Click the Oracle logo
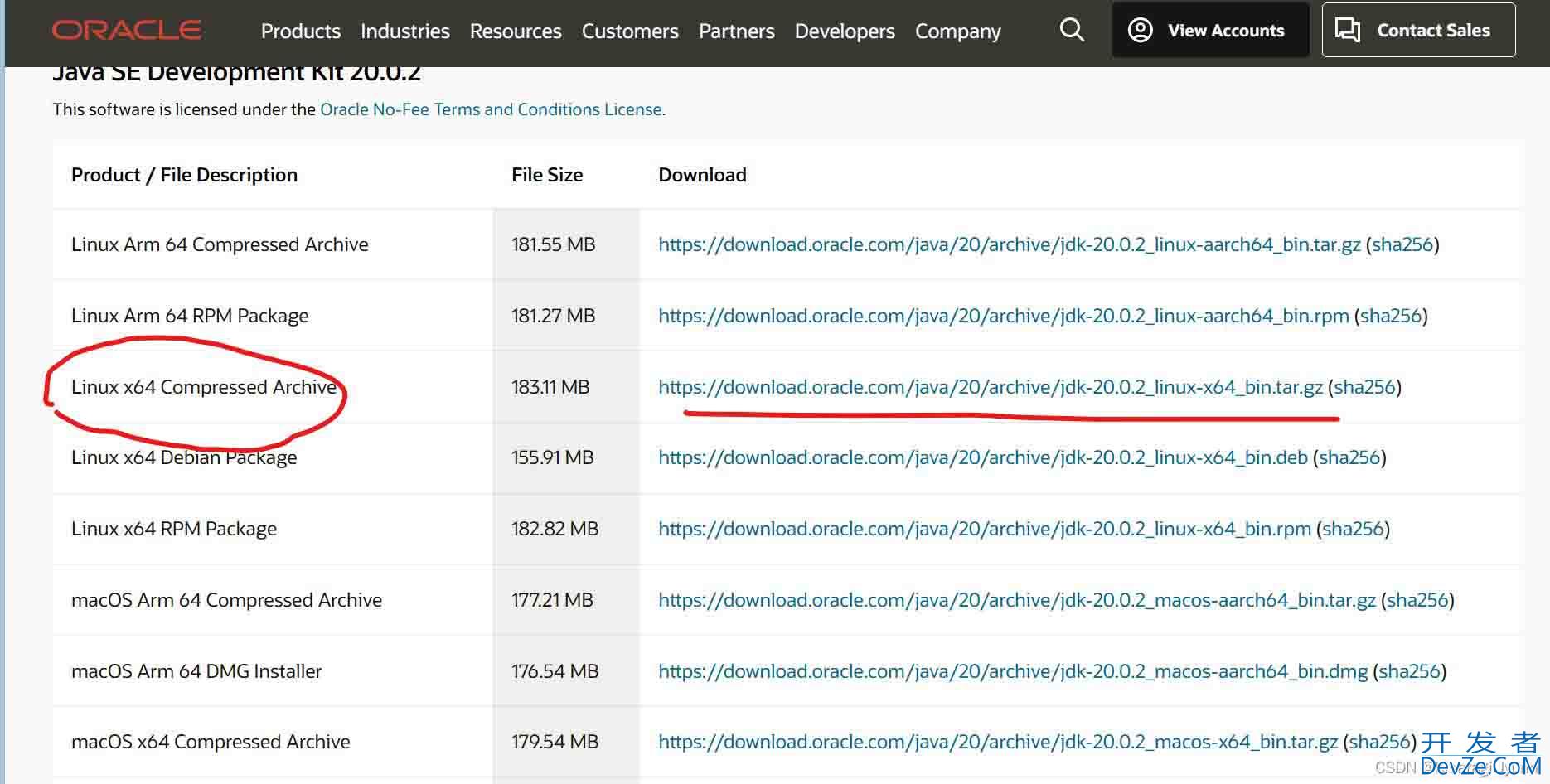This screenshot has width=1550, height=784. pyautogui.click(x=127, y=31)
